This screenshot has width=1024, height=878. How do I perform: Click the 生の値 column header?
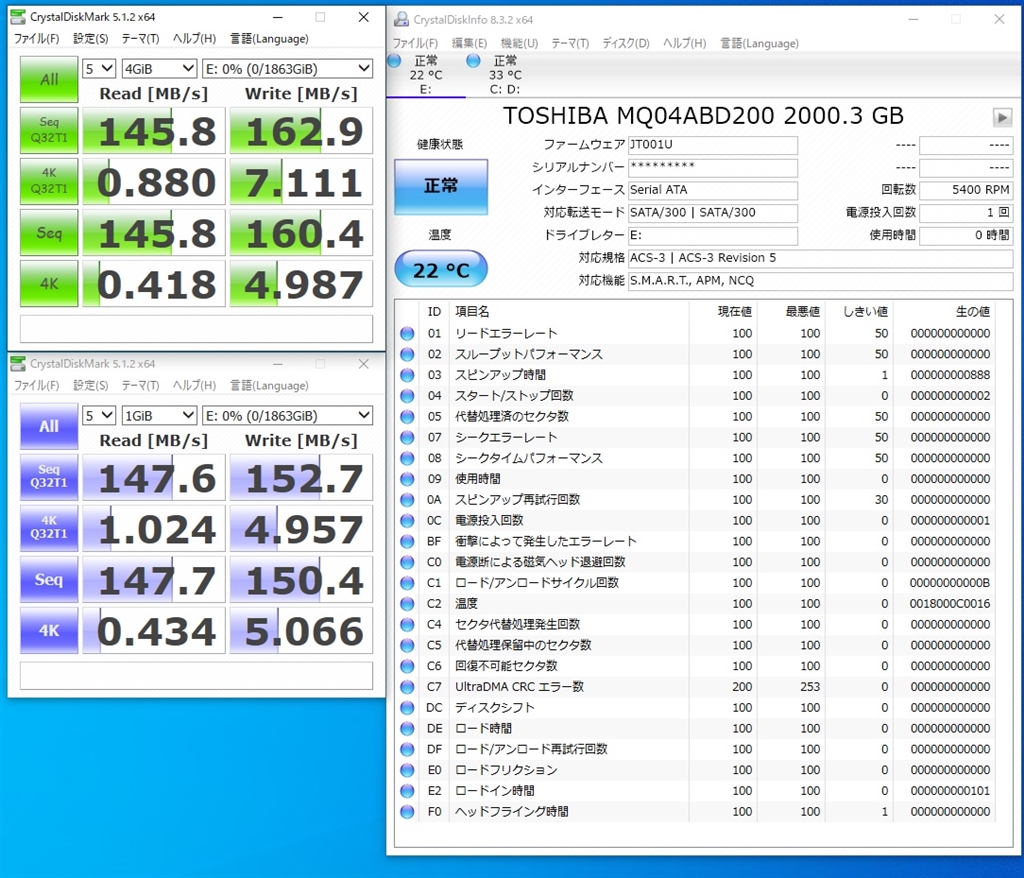(x=972, y=312)
